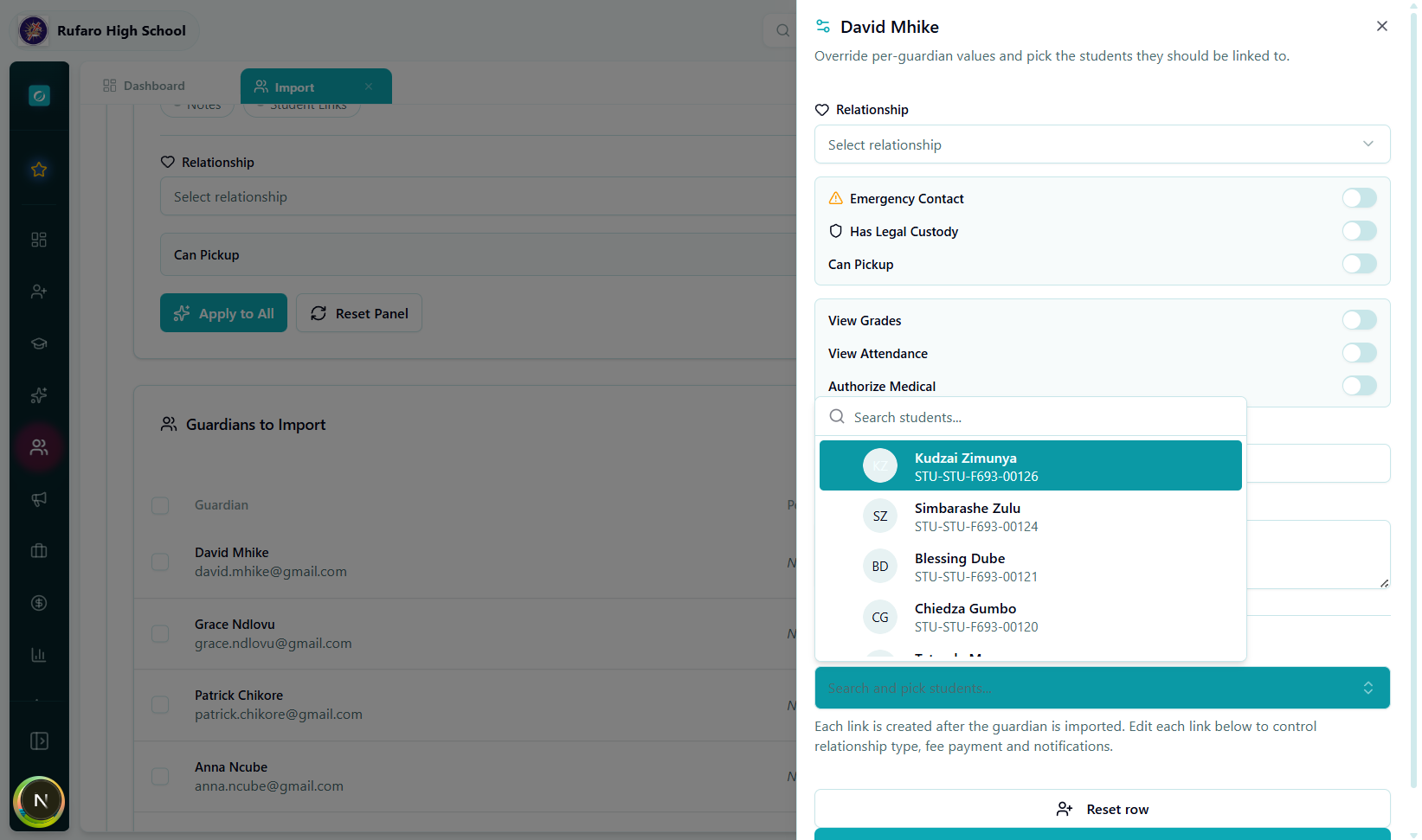
Task: Close the David Mhike side panel
Action: click(x=1382, y=26)
